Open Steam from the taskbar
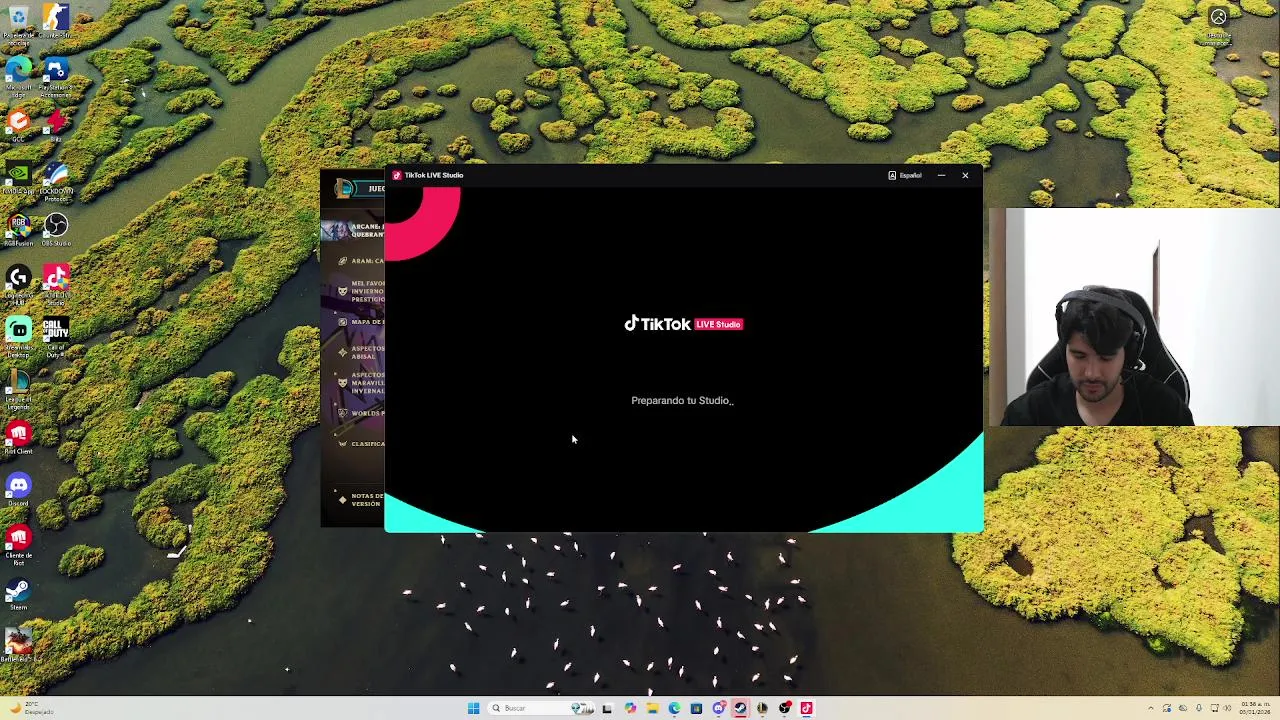Image resolution: width=1280 pixels, height=720 pixels. pyautogui.click(x=740, y=708)
